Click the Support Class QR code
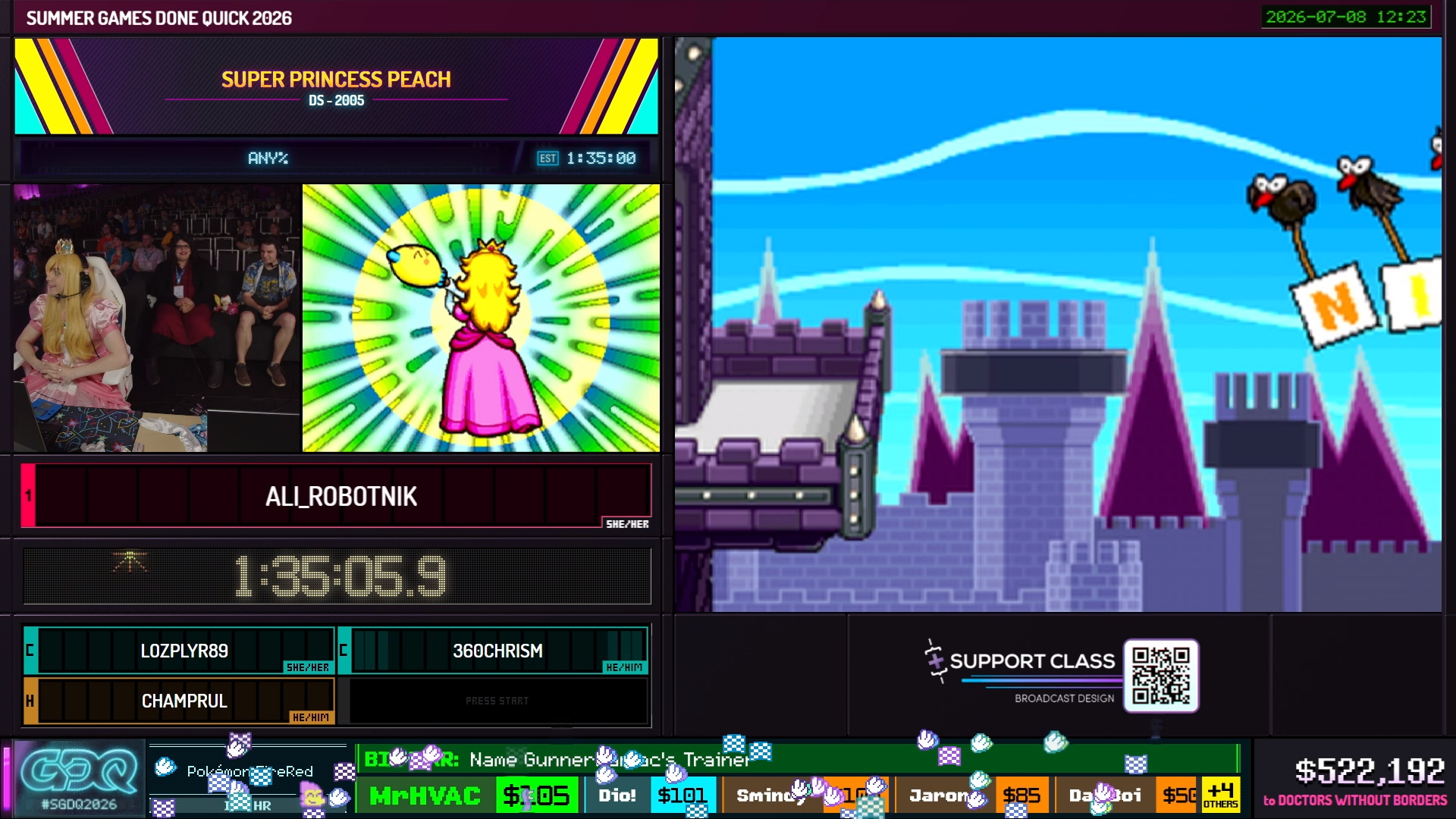The height and width of the screenshot is (819, 1456). pyautogui.click(x=1160, y=676)
